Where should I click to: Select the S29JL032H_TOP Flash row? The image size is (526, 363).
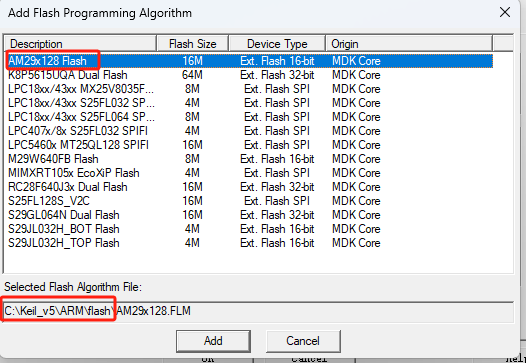250,243
